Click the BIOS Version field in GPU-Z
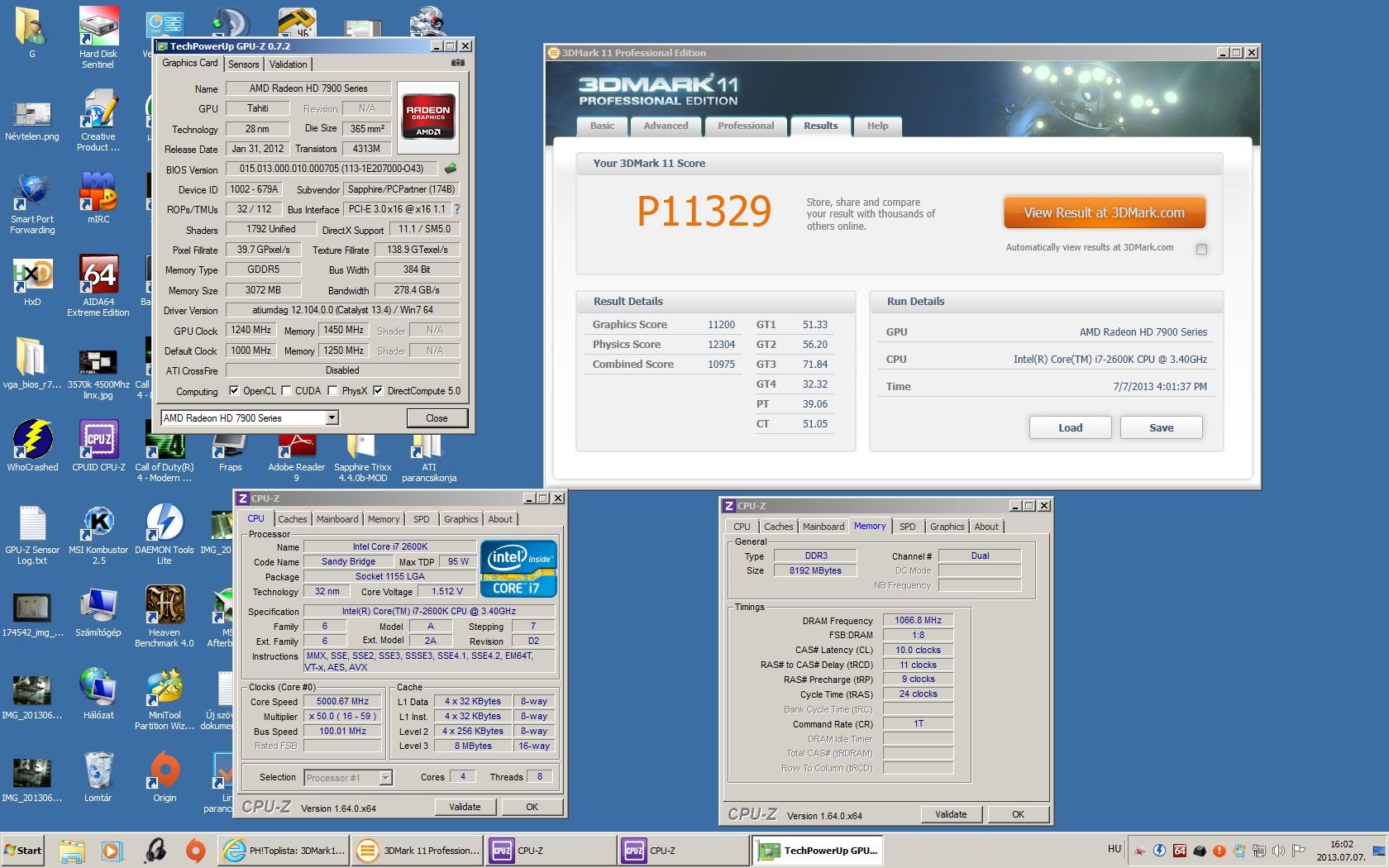1389x868 pixels. (331, 169)
